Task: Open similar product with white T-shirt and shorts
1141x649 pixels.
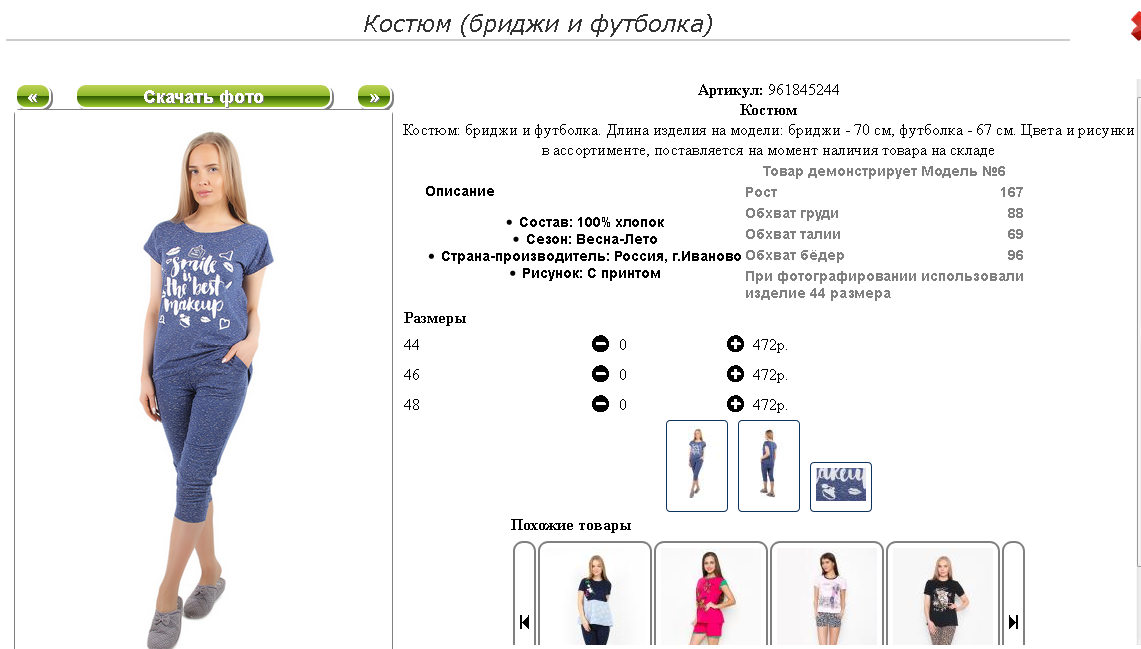Action: pos(827,594)
